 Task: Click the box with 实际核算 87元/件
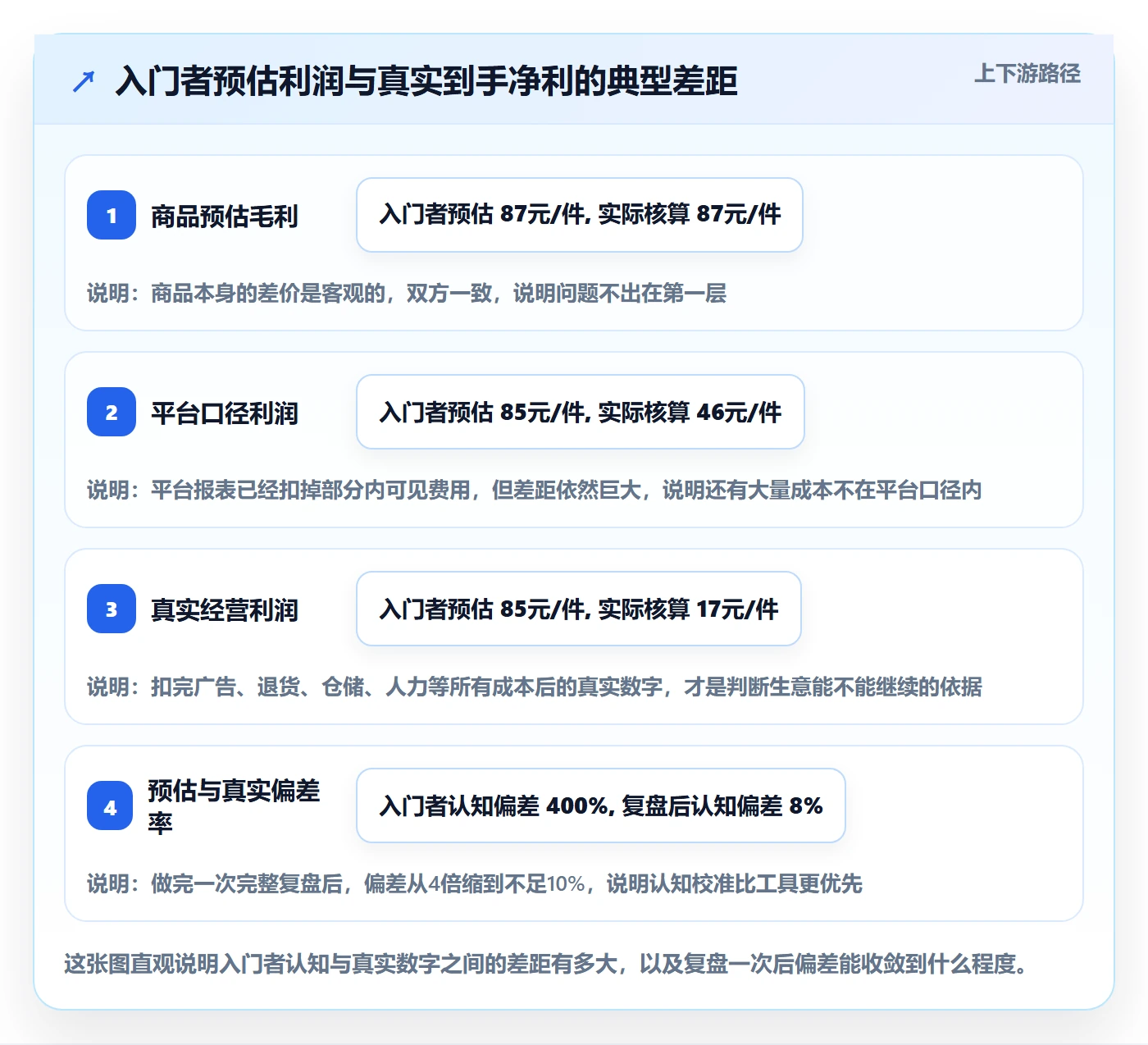(x=580, y=215)
